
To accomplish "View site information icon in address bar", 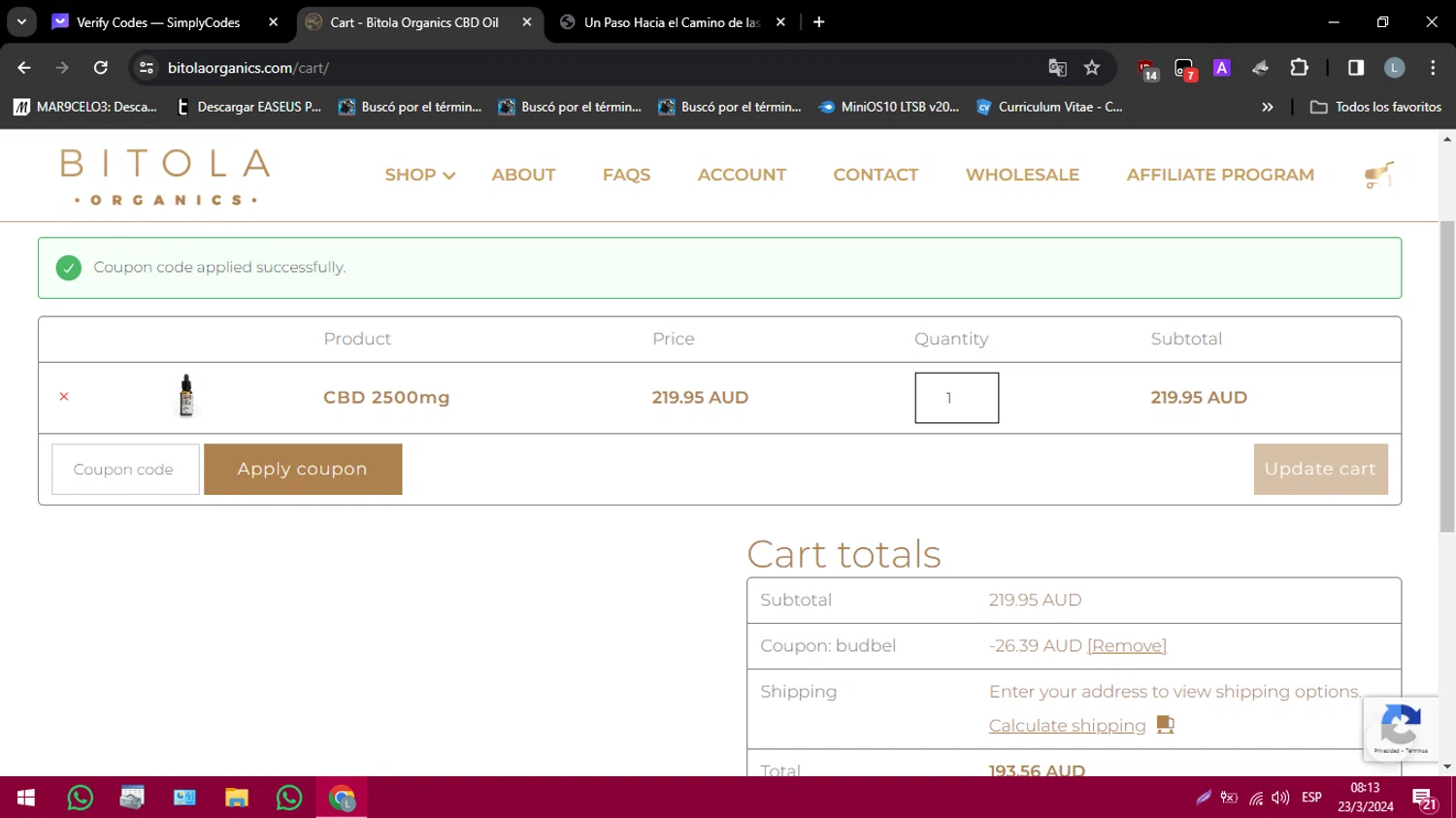I will 147,68.
